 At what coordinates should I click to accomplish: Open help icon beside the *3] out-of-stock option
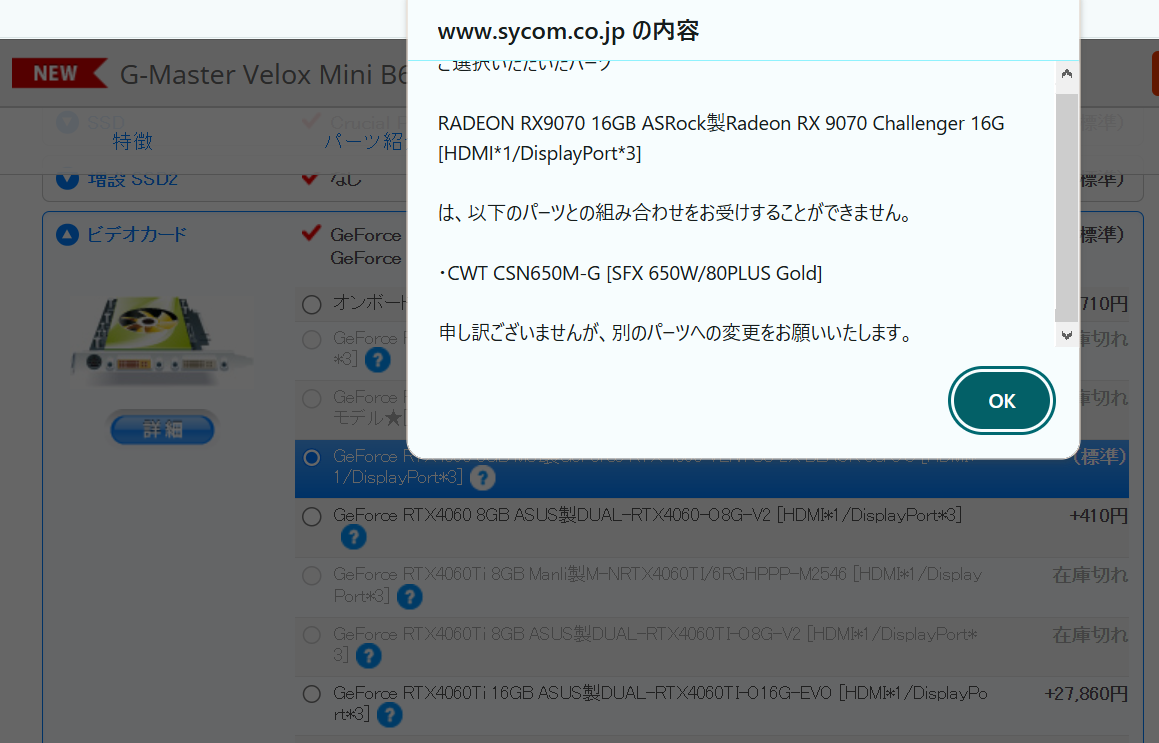377,360
